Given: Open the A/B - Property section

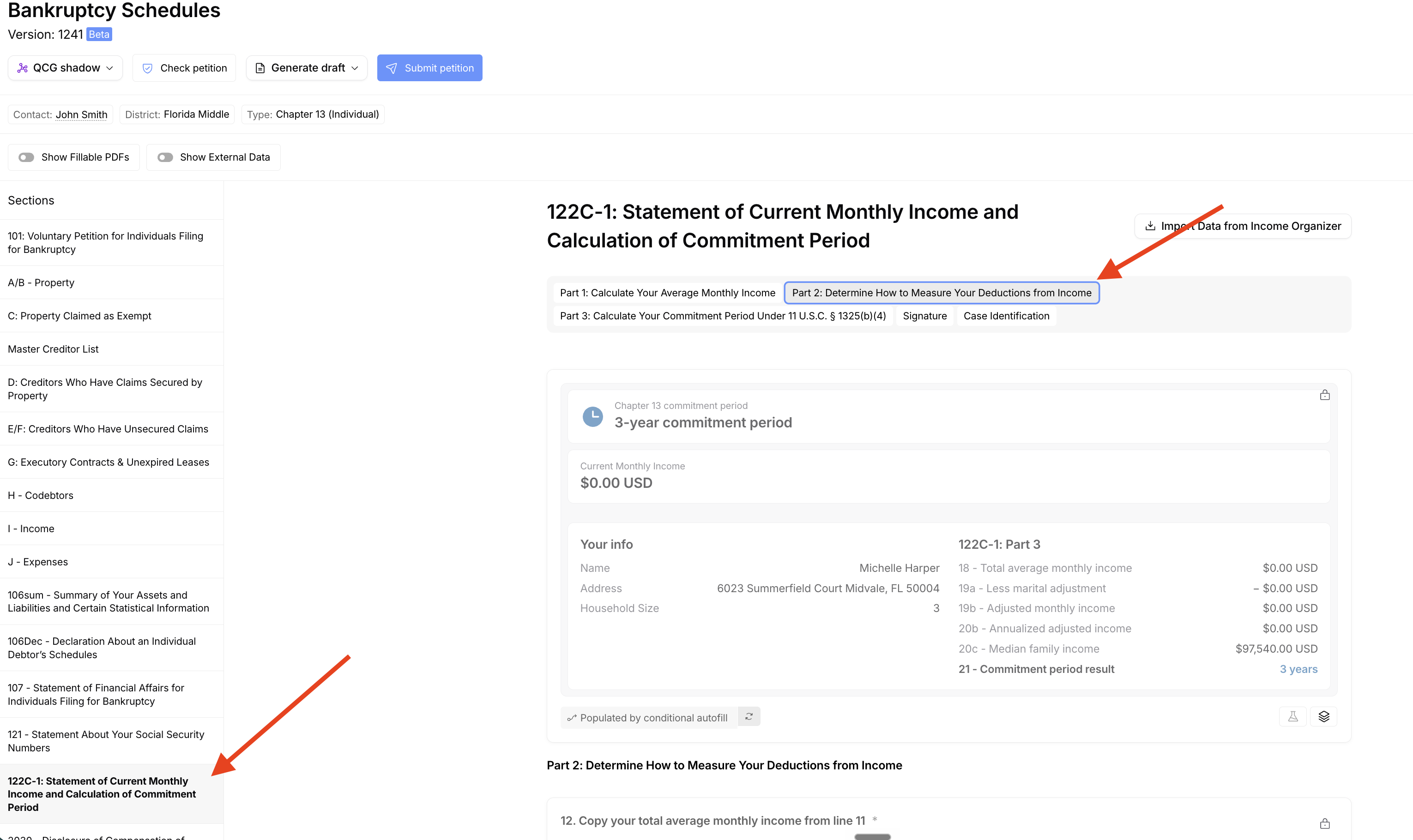Looking at the screenshot, I should click(112, 282).
